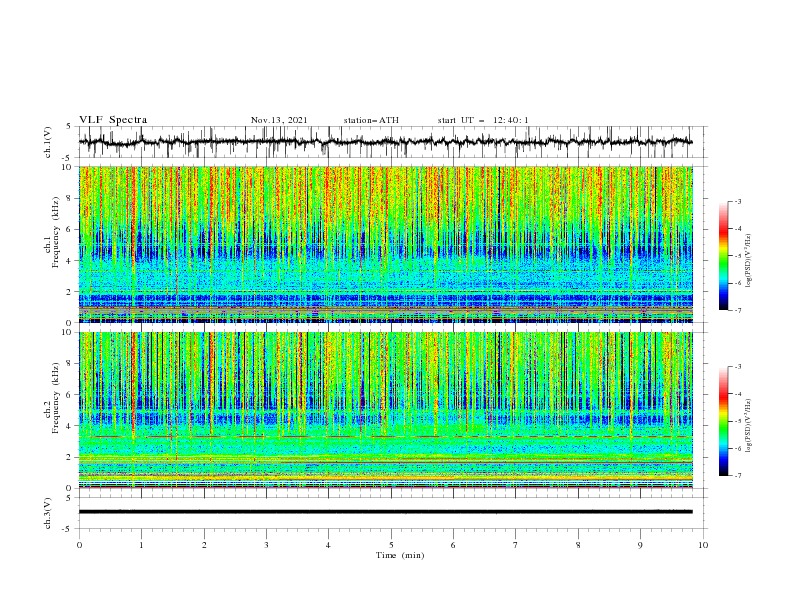792x612 pixels.
Task: Click inside the ch.2 spectrogram plot
Action: [x=385, y=410]
